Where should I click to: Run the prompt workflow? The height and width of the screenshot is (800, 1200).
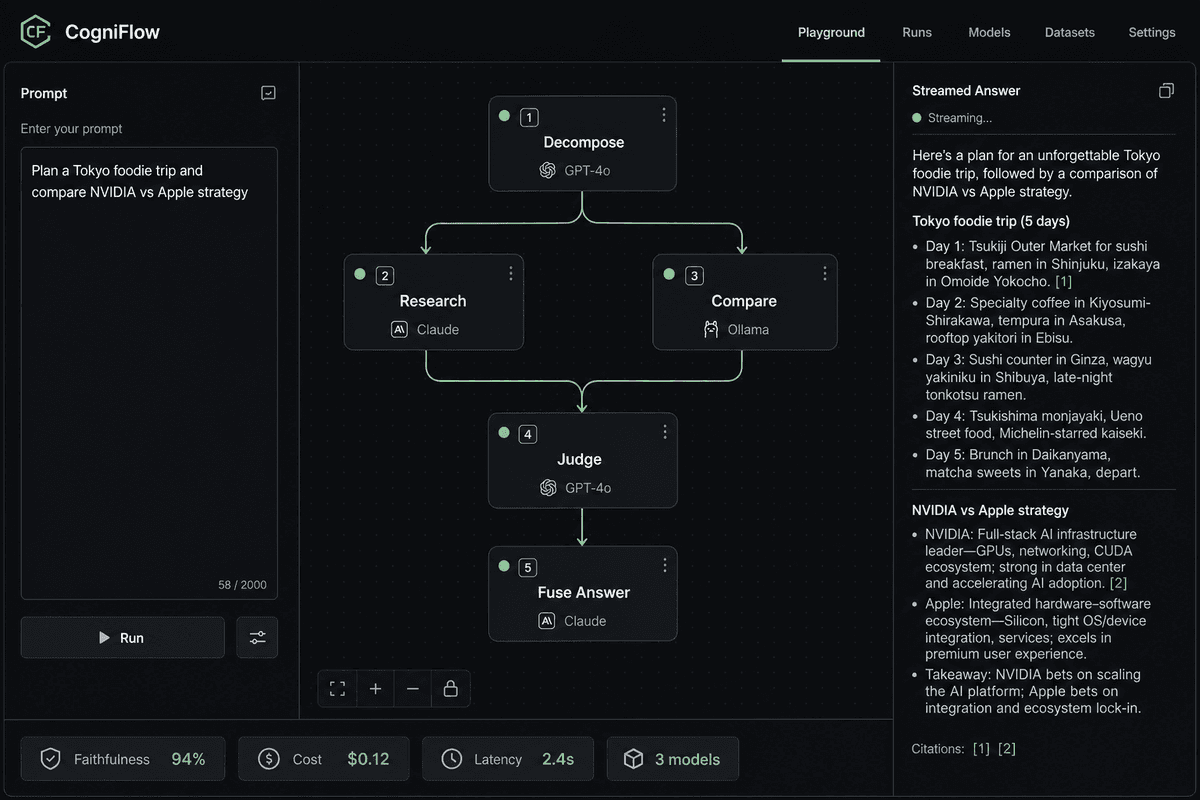tap(122, 637)
